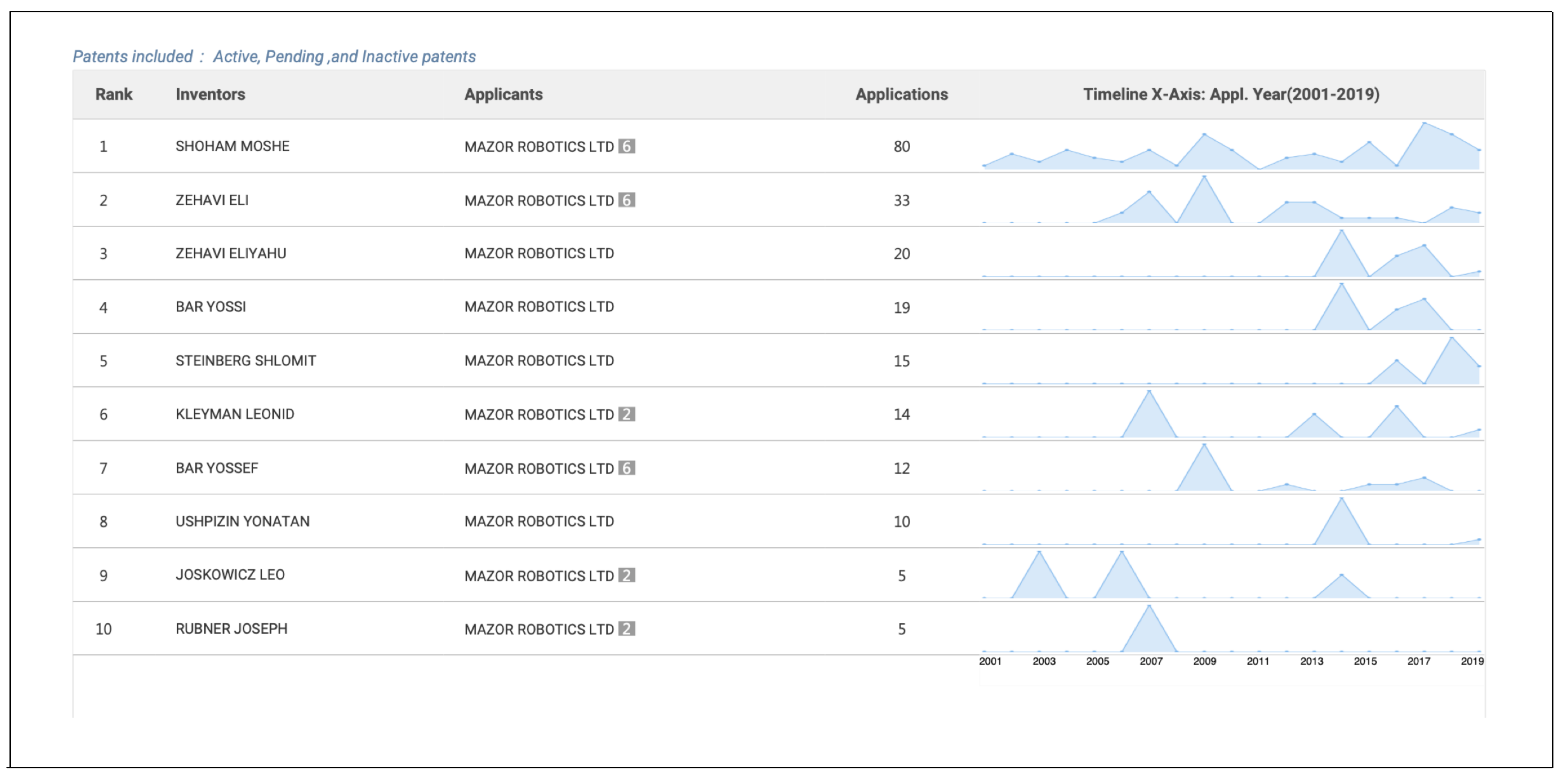Click MAZOR ROBOTICS LTD in STEINBERG SHLOMIT row

click(539, 360)
